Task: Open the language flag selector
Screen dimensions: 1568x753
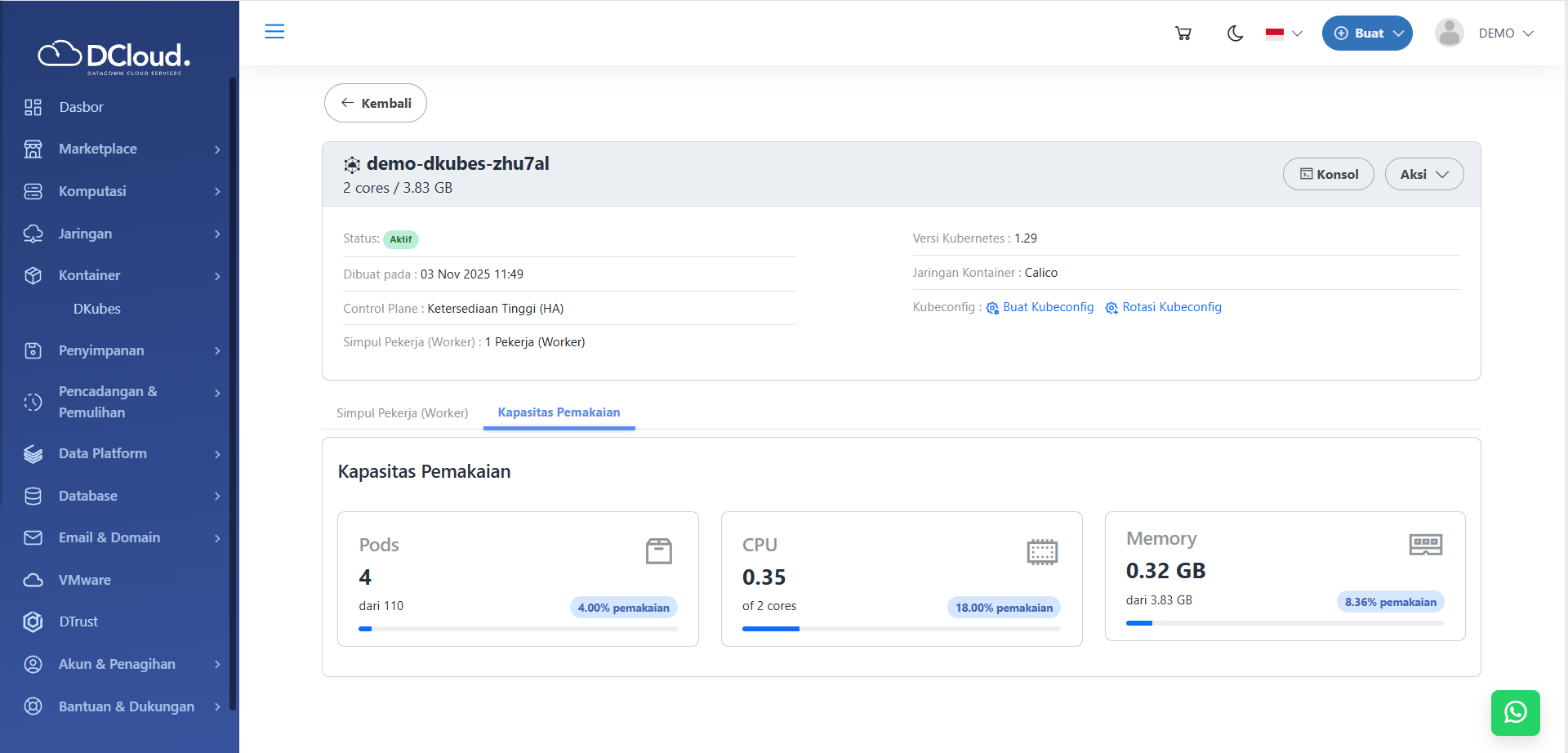Action: pyautogui.click(x=1283, y=33)
